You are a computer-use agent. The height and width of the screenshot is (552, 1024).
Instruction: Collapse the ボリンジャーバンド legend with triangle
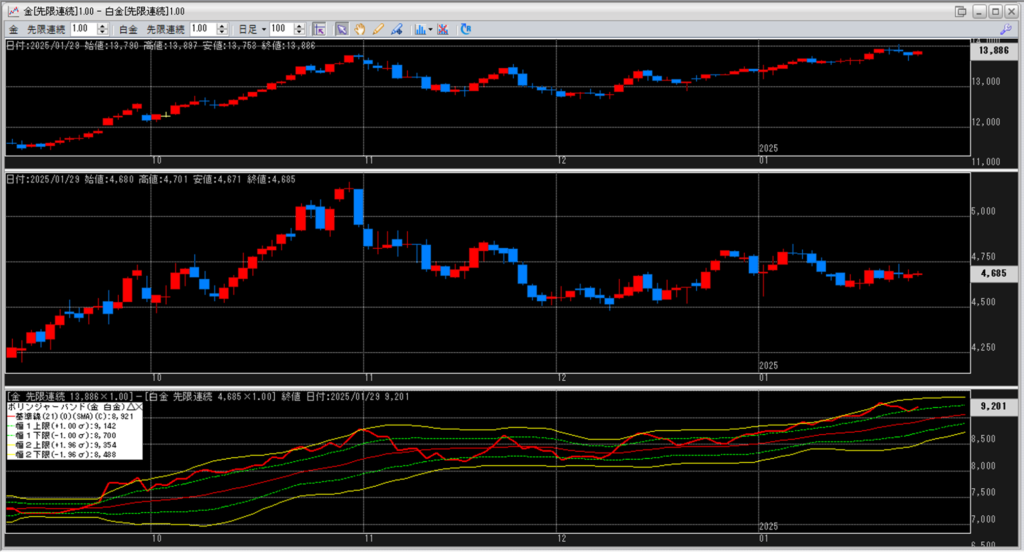click(x=128, y=408)
